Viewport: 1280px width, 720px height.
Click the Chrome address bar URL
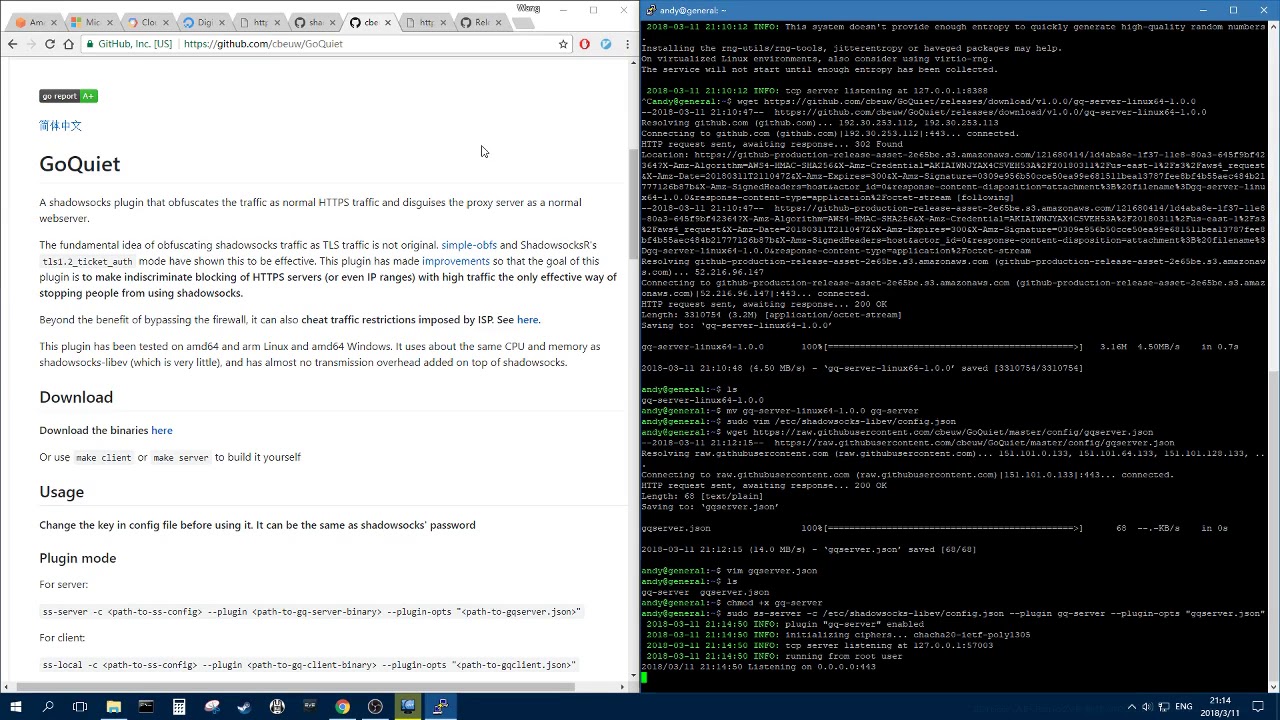(263, 44)
